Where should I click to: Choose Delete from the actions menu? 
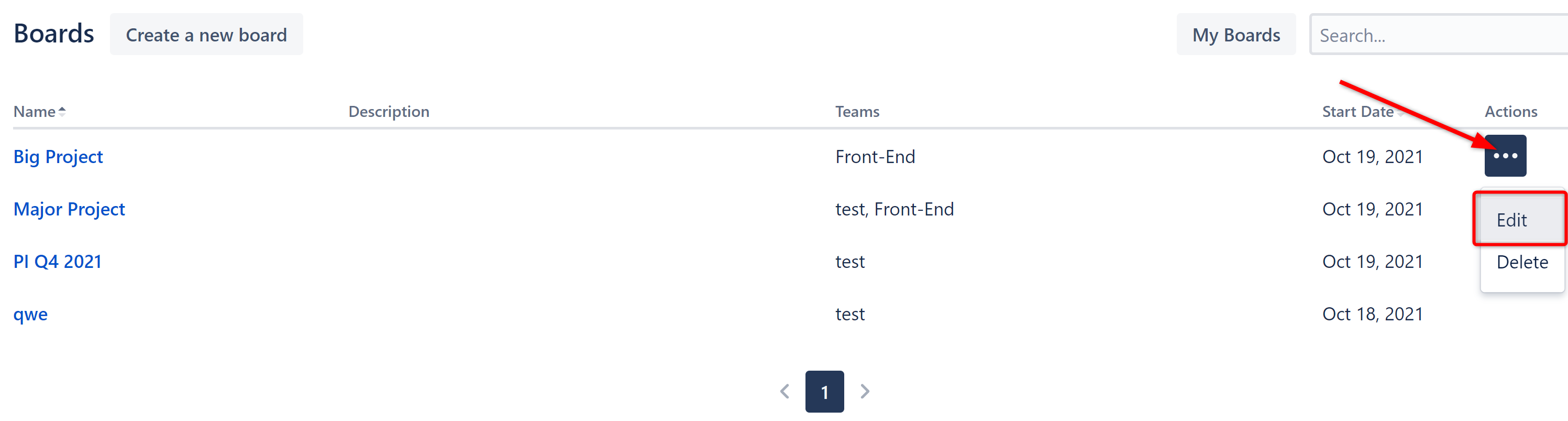(1522, 263)
